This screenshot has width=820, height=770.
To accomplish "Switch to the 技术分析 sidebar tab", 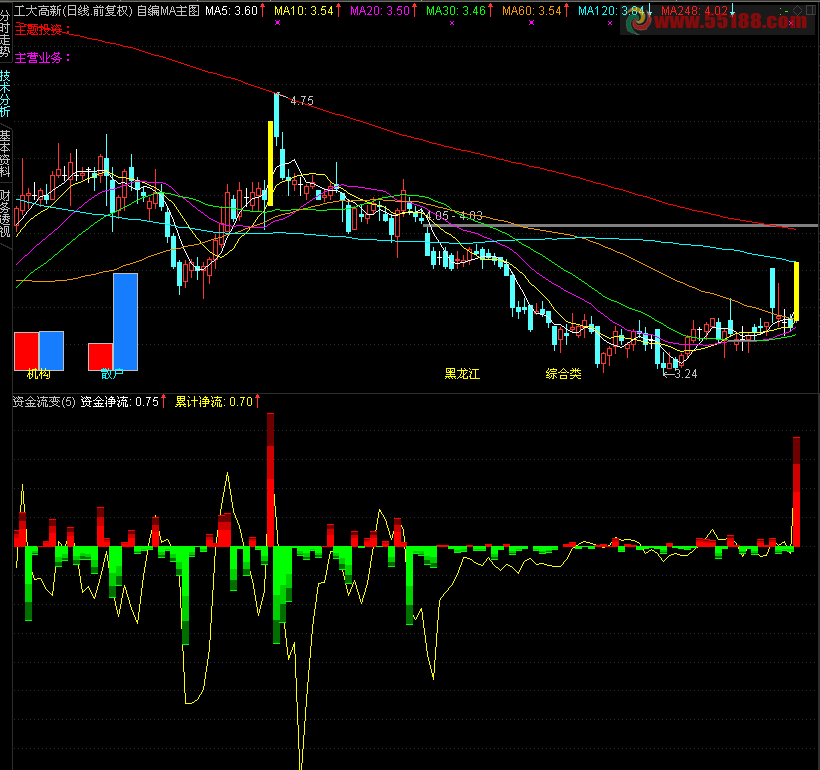I will click(5, 94).
